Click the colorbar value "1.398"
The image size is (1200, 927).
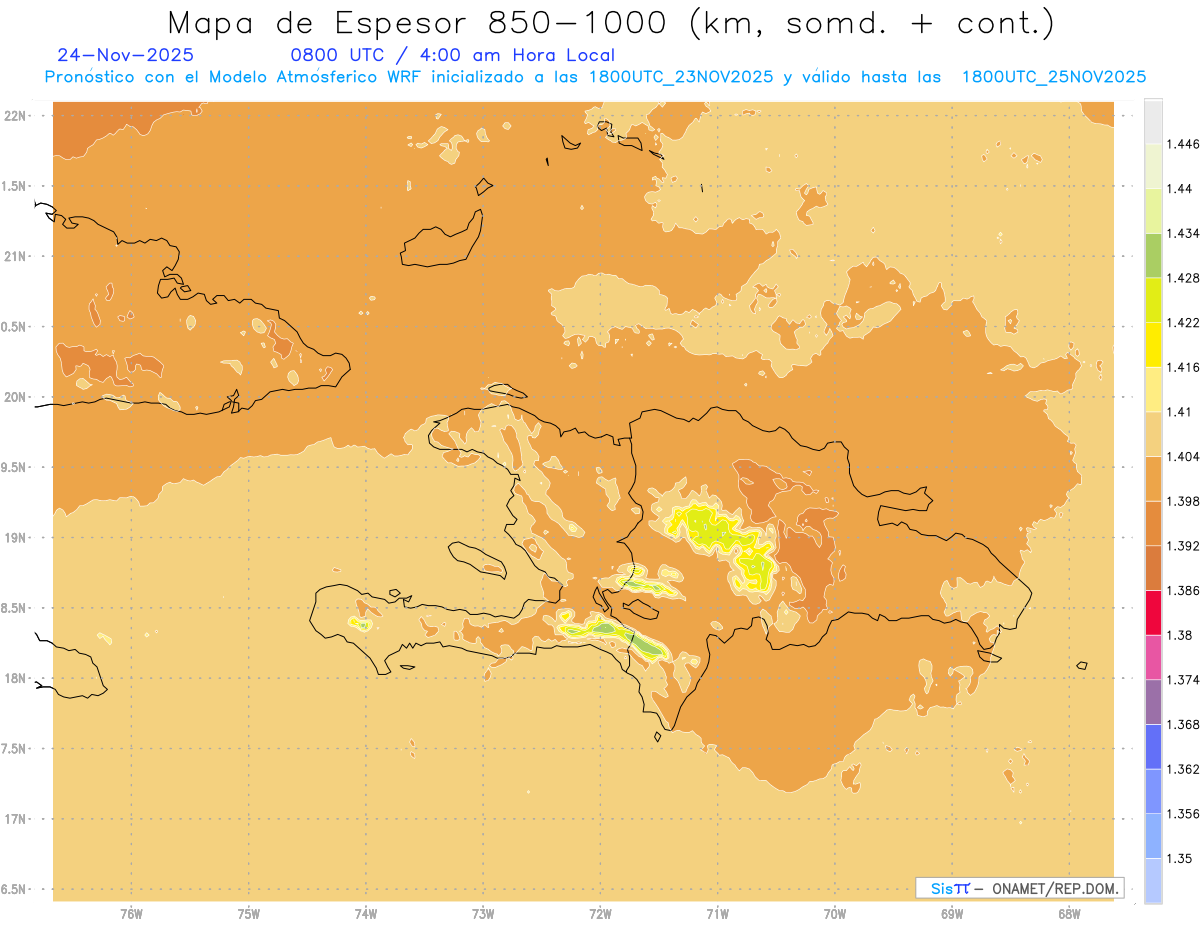(x=1185, y=501)
